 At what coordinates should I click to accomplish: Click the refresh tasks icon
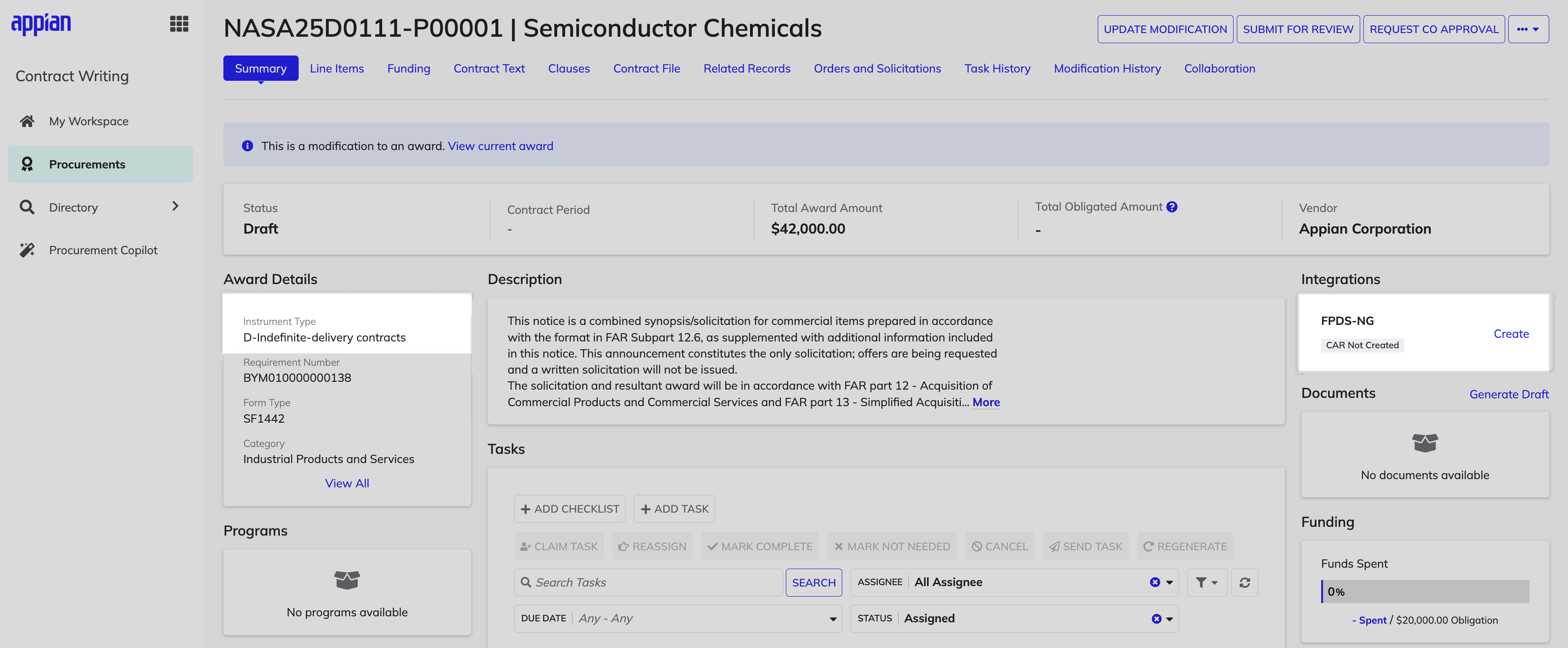(1245, 582)
